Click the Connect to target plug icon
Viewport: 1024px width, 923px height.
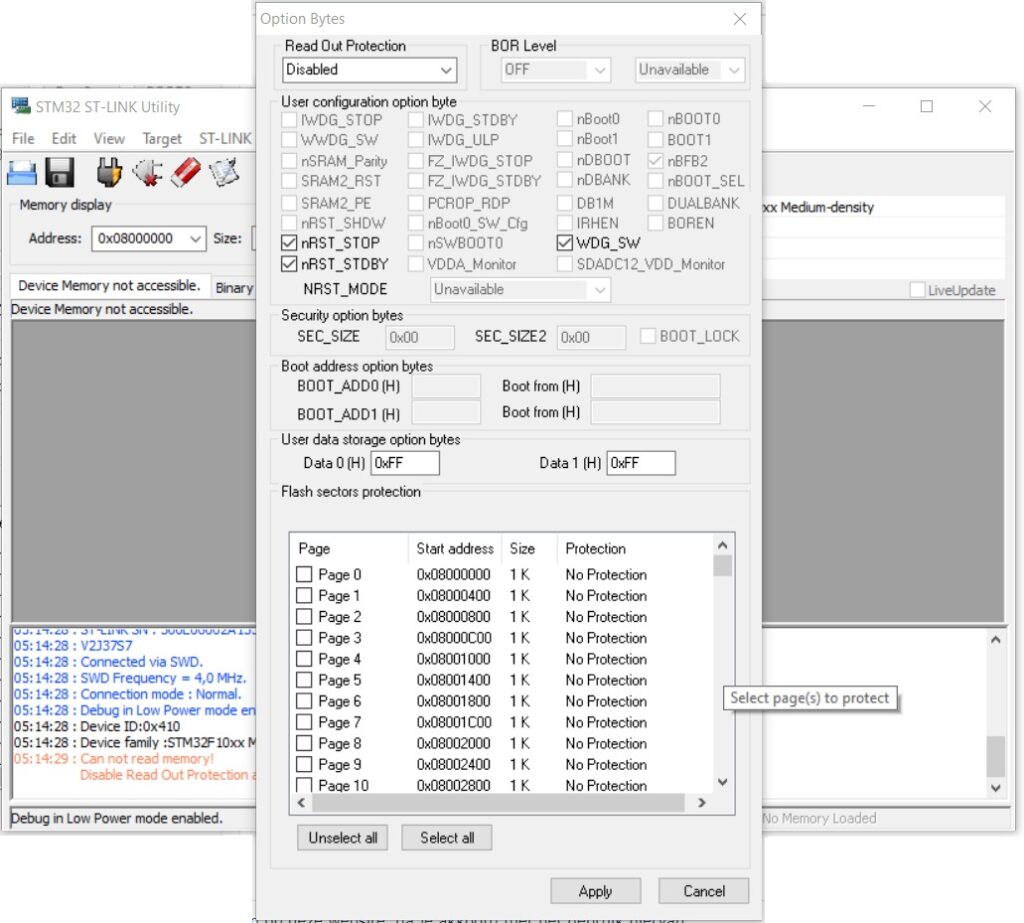tap(109, 173)
